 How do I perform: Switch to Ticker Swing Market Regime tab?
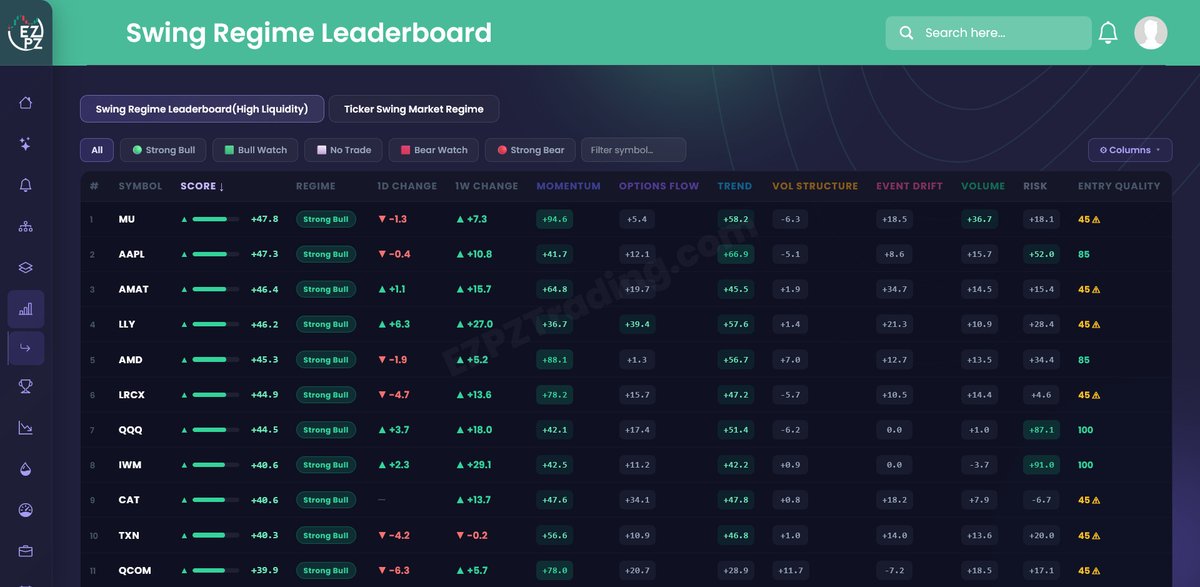(414, 109)
